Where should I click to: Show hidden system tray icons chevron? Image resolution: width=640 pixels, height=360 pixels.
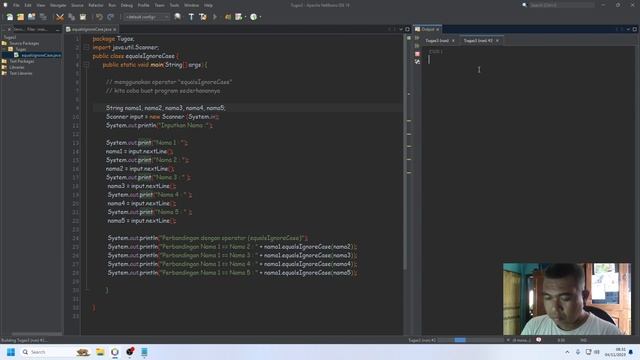click(567, 352)
